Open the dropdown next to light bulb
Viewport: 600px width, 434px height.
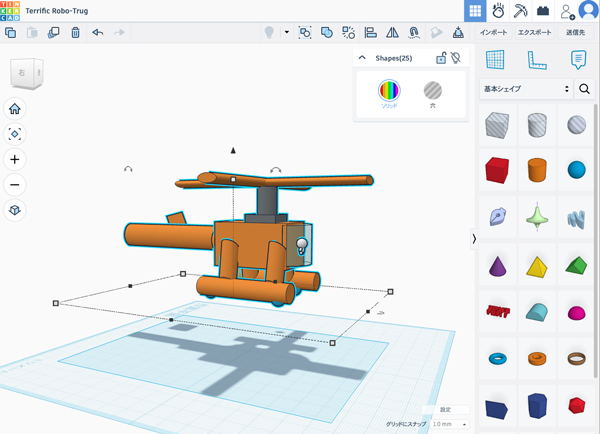[x=287, y=32]
